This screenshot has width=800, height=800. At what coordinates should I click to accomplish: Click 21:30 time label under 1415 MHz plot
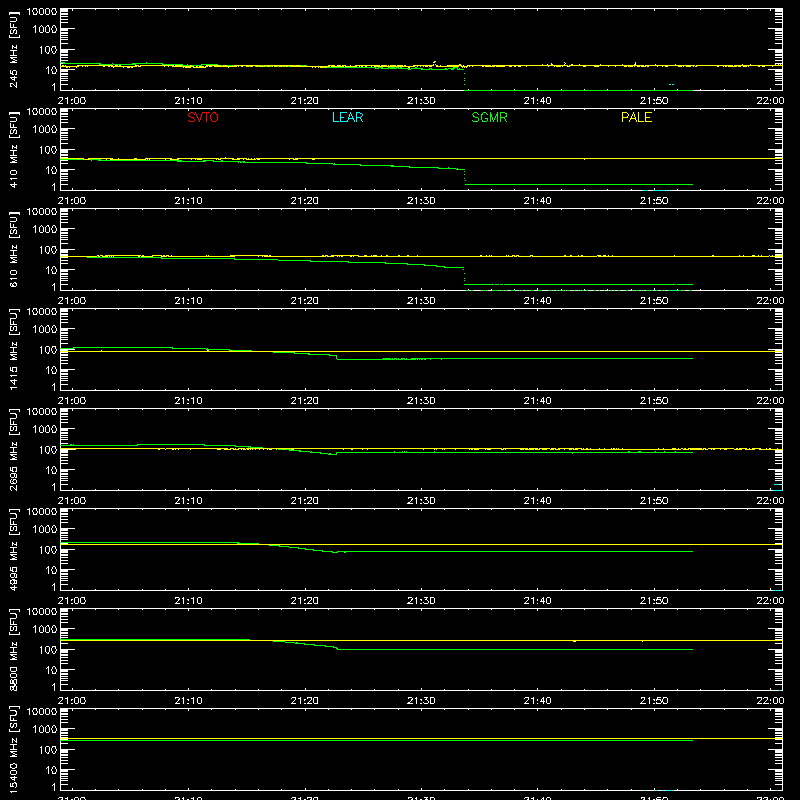pyautogui.click(x=421, y=401)
